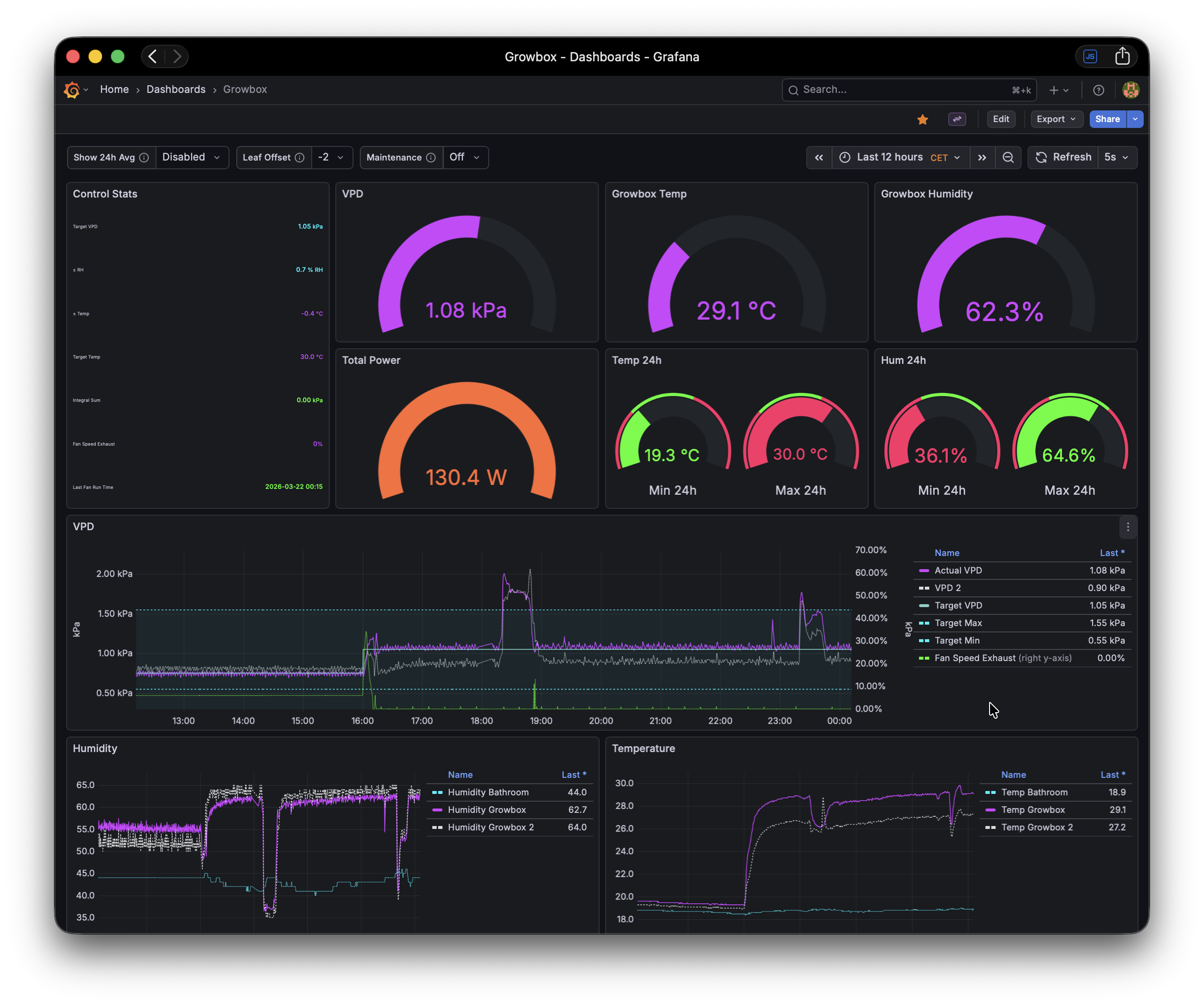This screenshot has width=1204, height=1006.
Task: Open the shared dashboards swap icon
Action: 957,119
